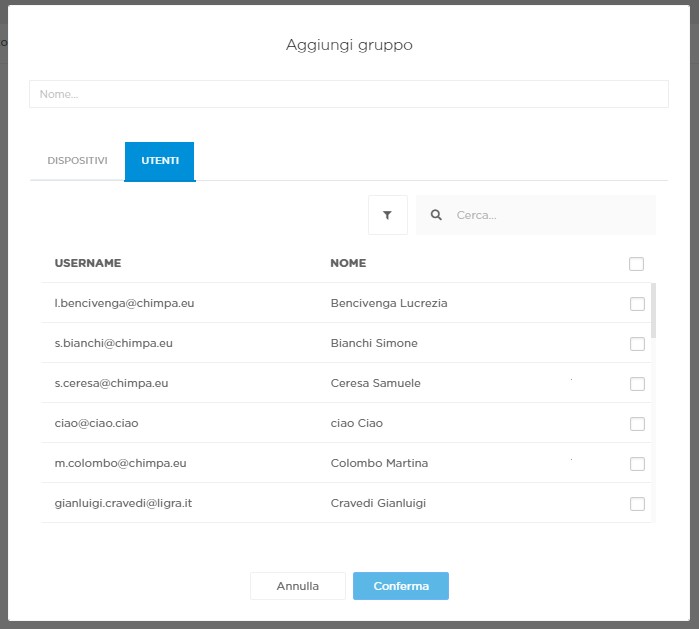Click into the Cerca search box

(x=536, y=215)
